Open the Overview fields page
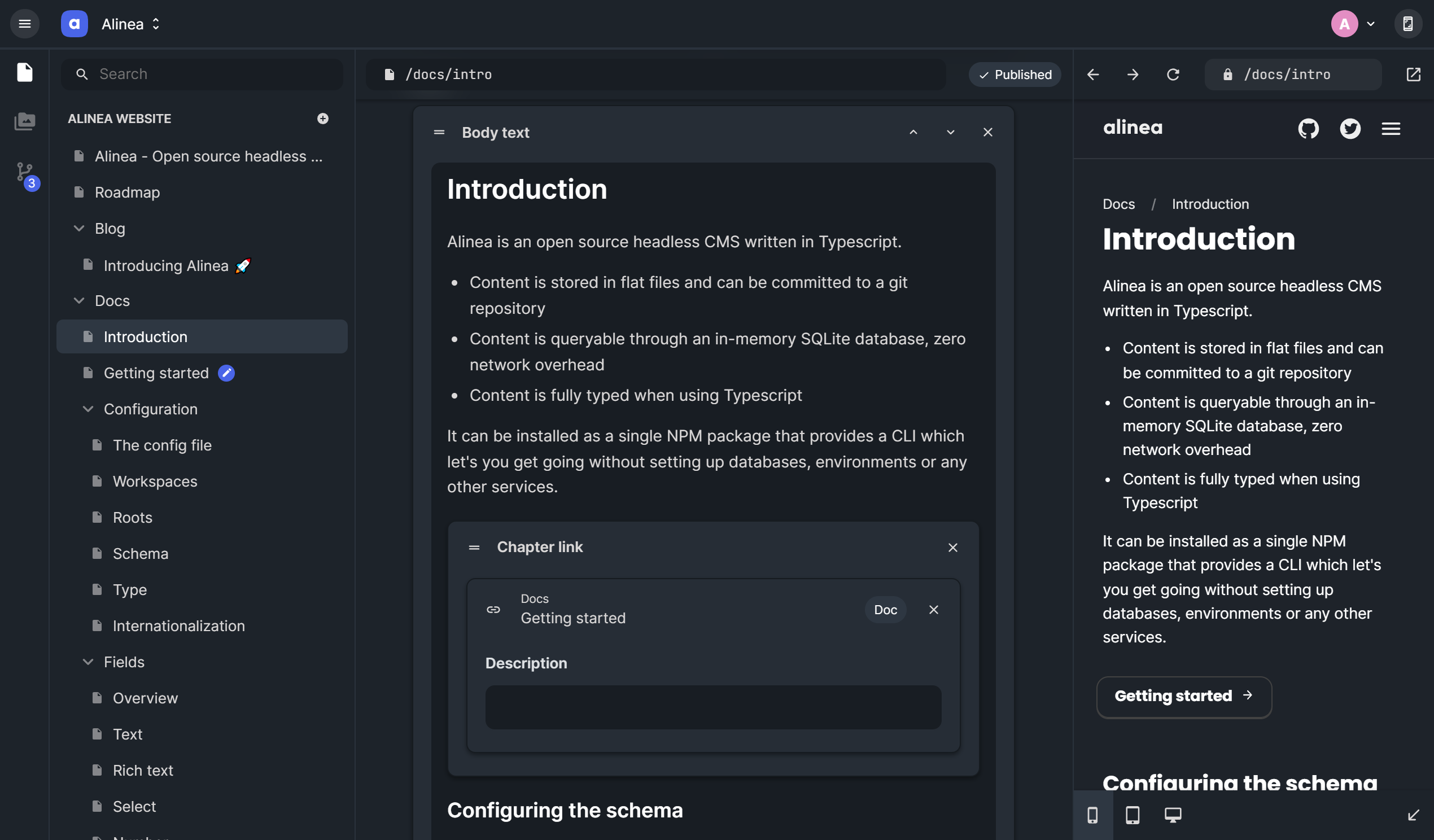Viewport: 1434px width, 840px height. pyautogui.click(x=202, y=698)
